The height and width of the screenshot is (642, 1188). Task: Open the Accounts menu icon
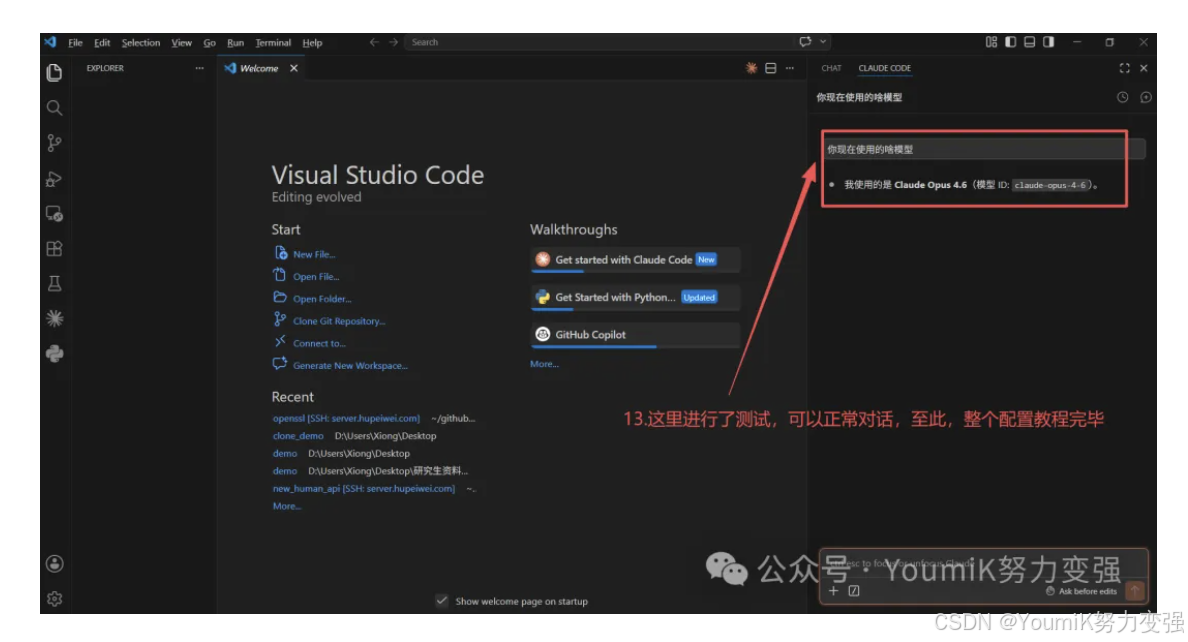click(x=54, y=563)
